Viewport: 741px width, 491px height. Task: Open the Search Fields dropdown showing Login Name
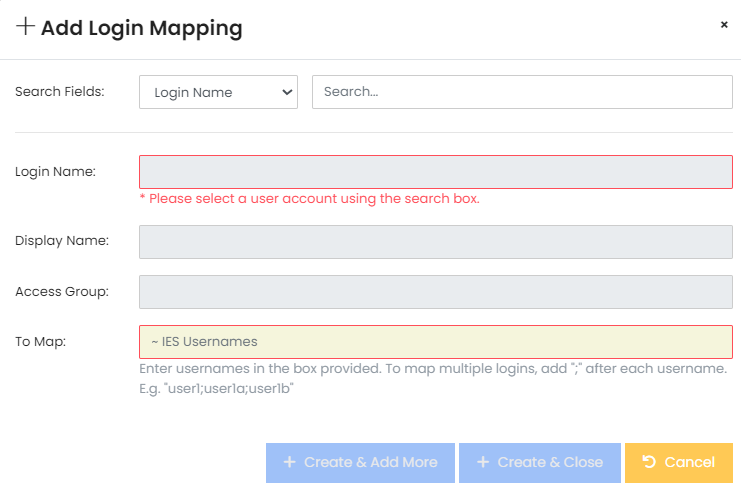point(217,92)
